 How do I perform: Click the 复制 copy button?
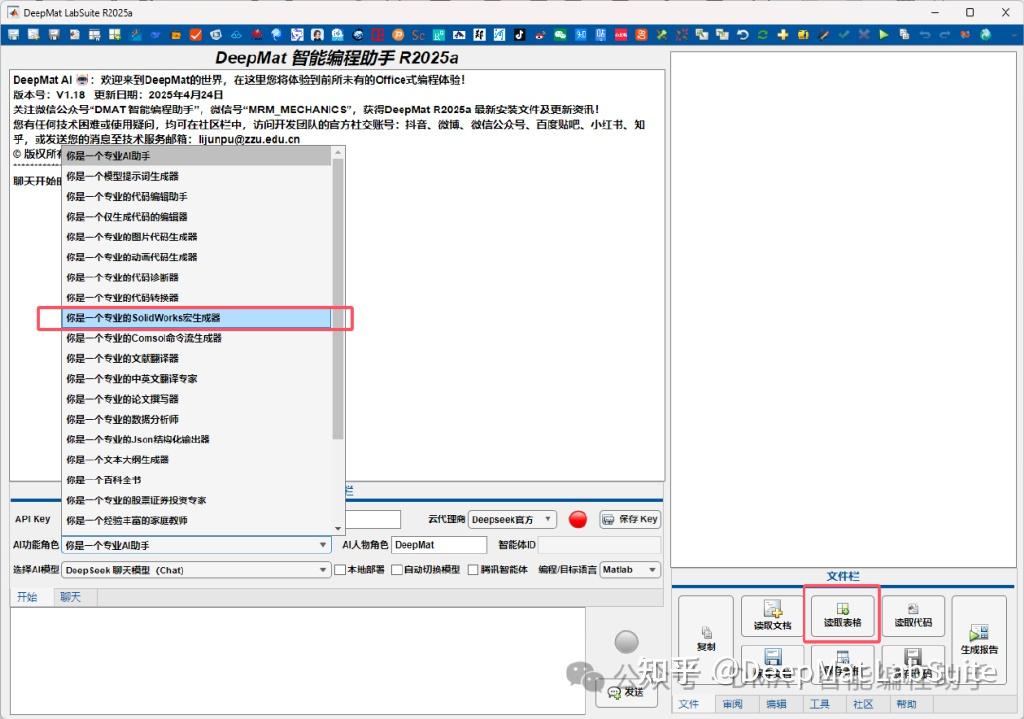tap(706, 639)
